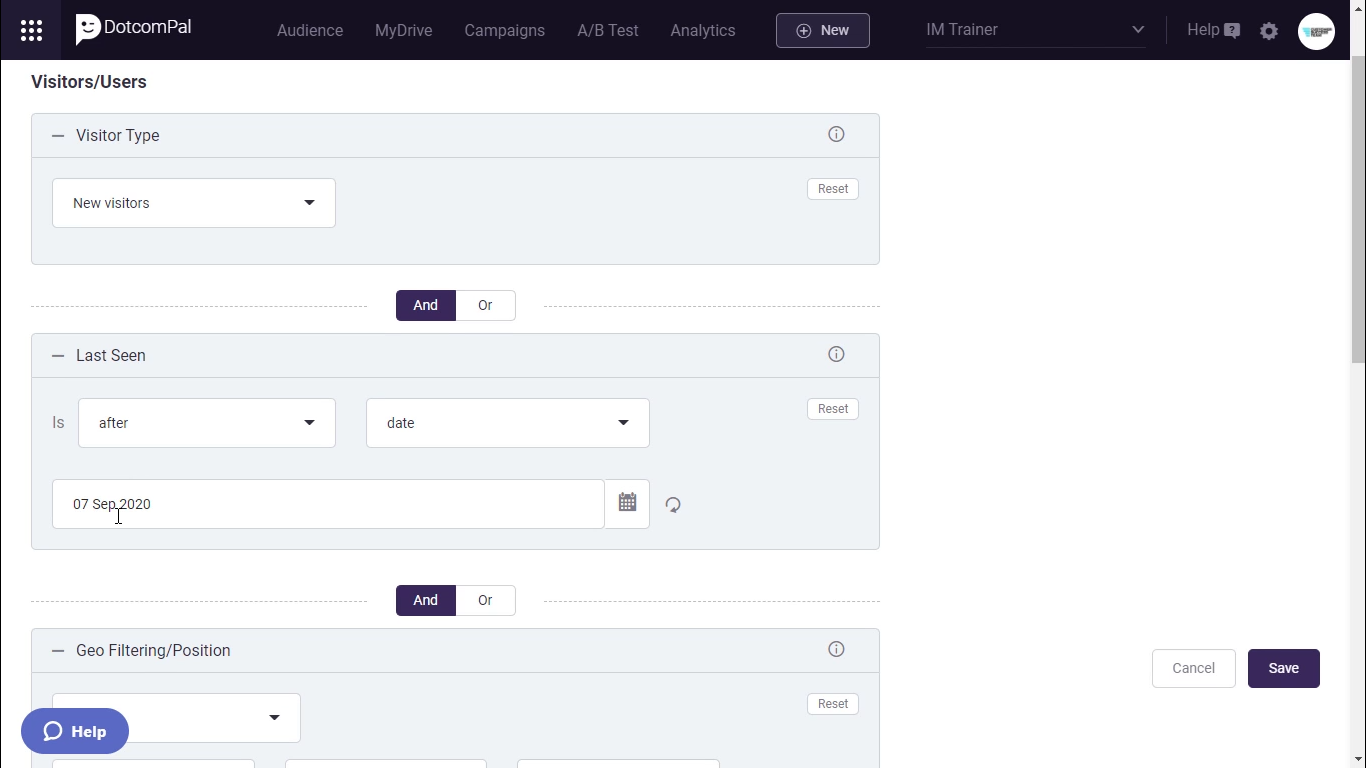Select And between Last Seen and Geo Filtering

[x=426, y=600]
